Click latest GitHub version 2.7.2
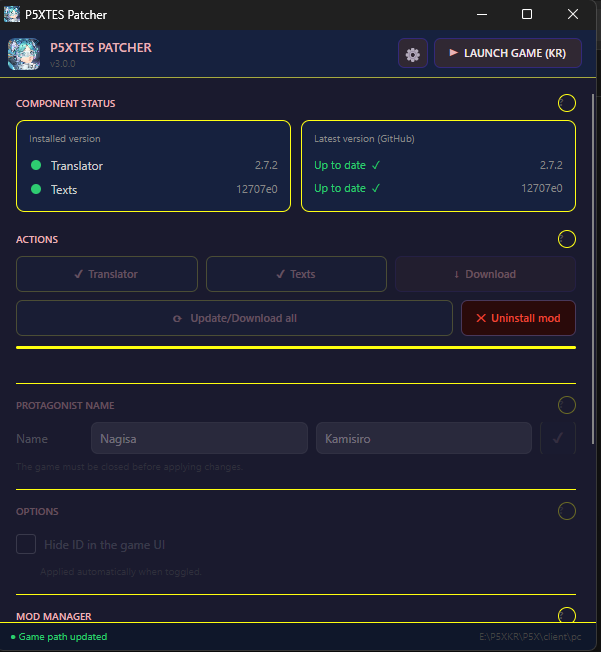This screenshot has height=652, width=601. click(x=551, y=165)
